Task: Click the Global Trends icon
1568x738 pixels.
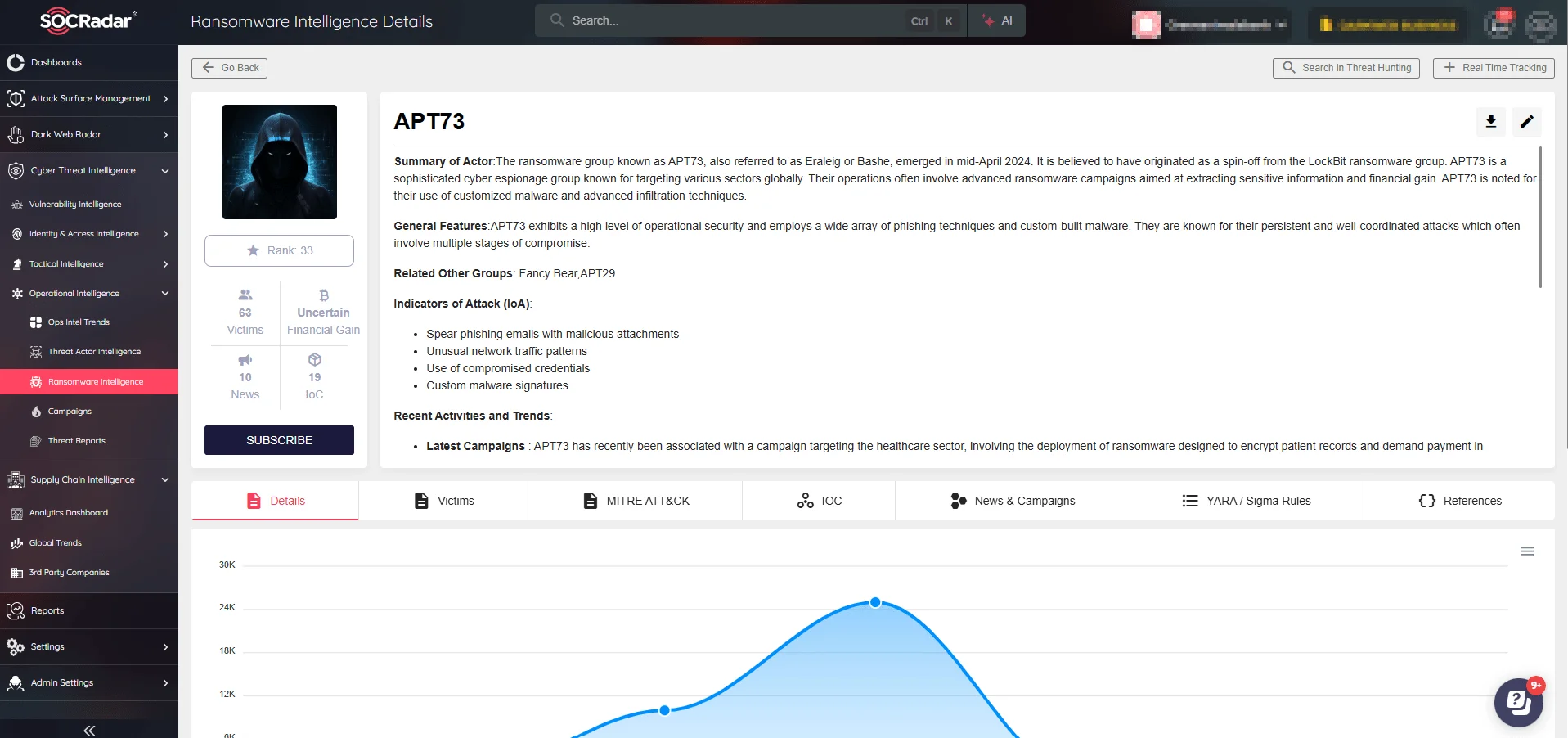Action: pyautogui.click(x=17, y=543)
